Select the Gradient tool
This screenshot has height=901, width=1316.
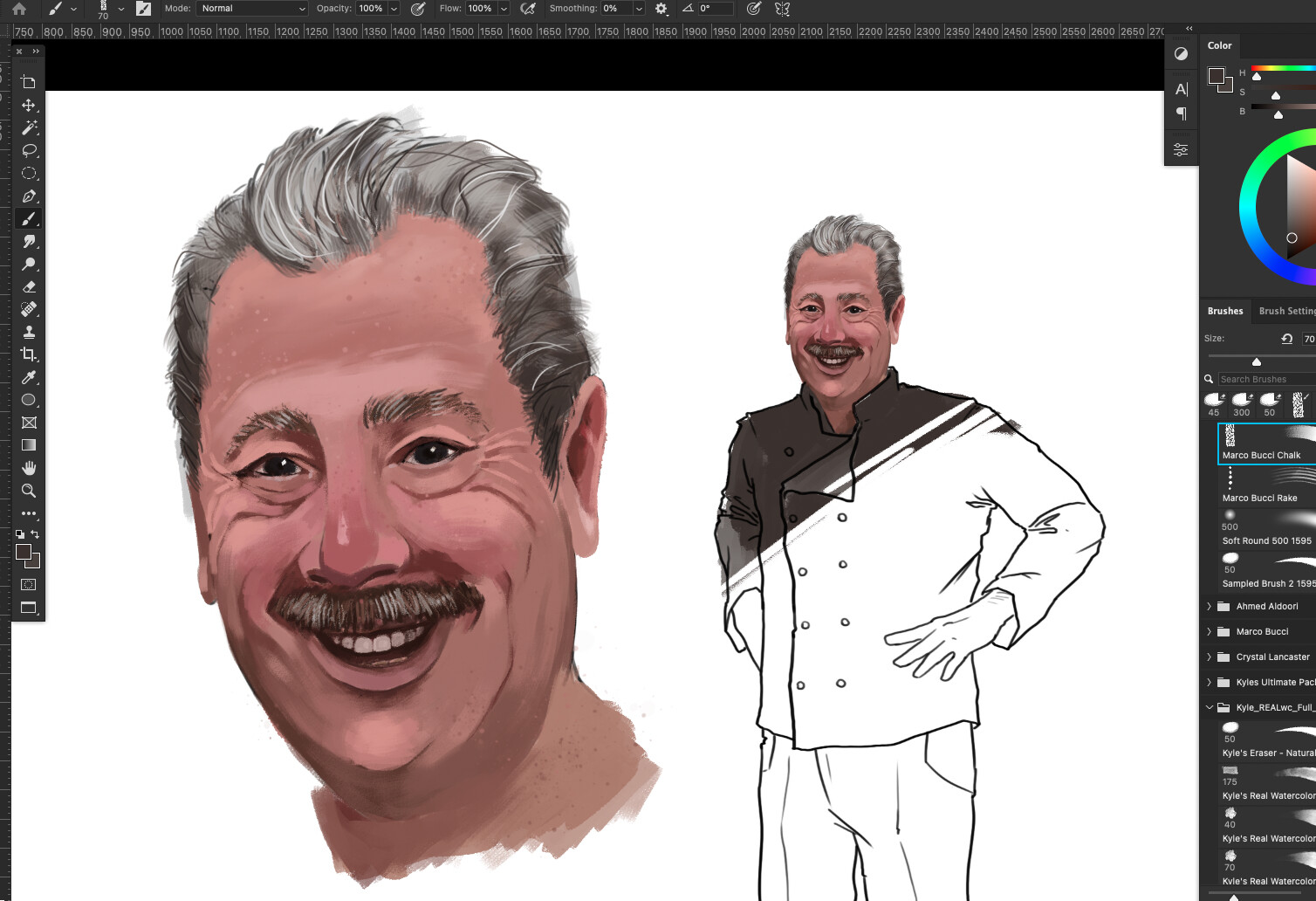pyautogui.click(x=29, y=444)
